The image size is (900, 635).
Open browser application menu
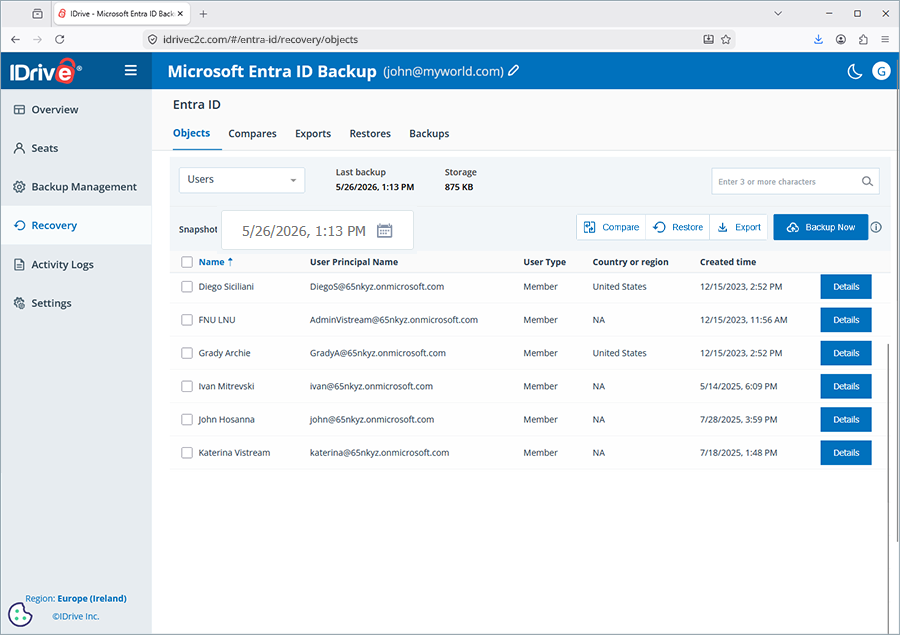(x=885, y=40)
